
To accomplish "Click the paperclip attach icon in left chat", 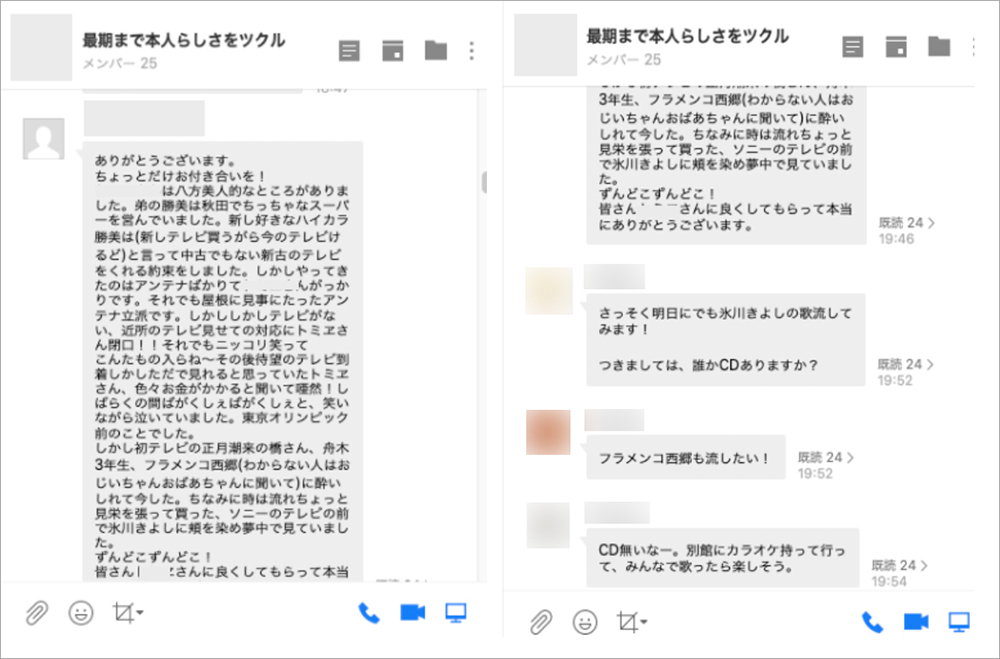I will coord(37,613).
